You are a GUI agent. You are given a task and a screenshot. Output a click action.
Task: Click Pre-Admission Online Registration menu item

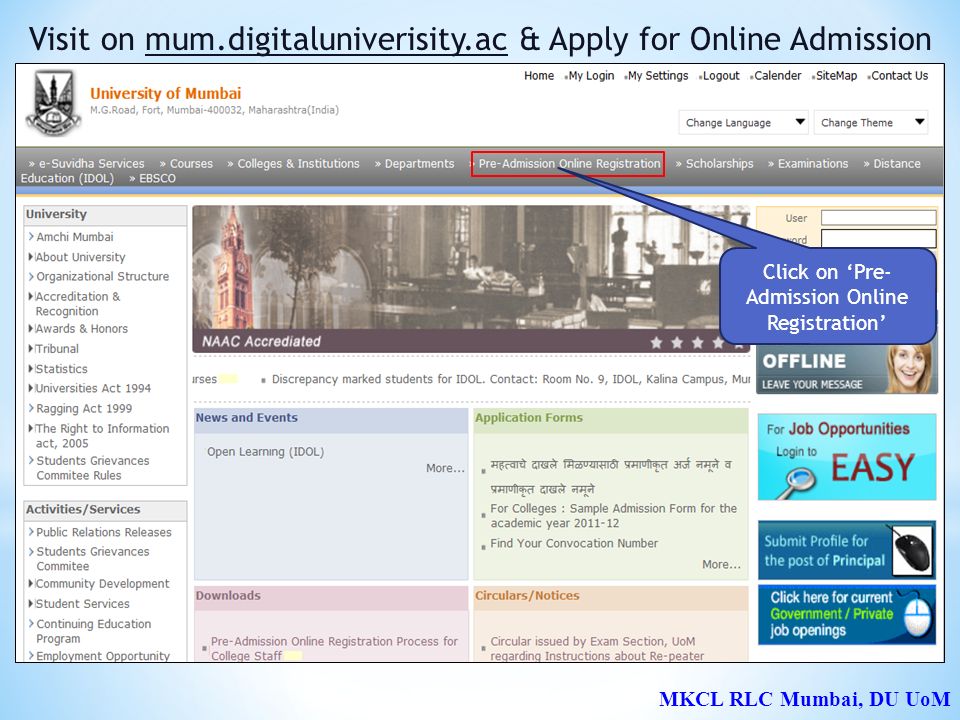click(x=568, y=163)
